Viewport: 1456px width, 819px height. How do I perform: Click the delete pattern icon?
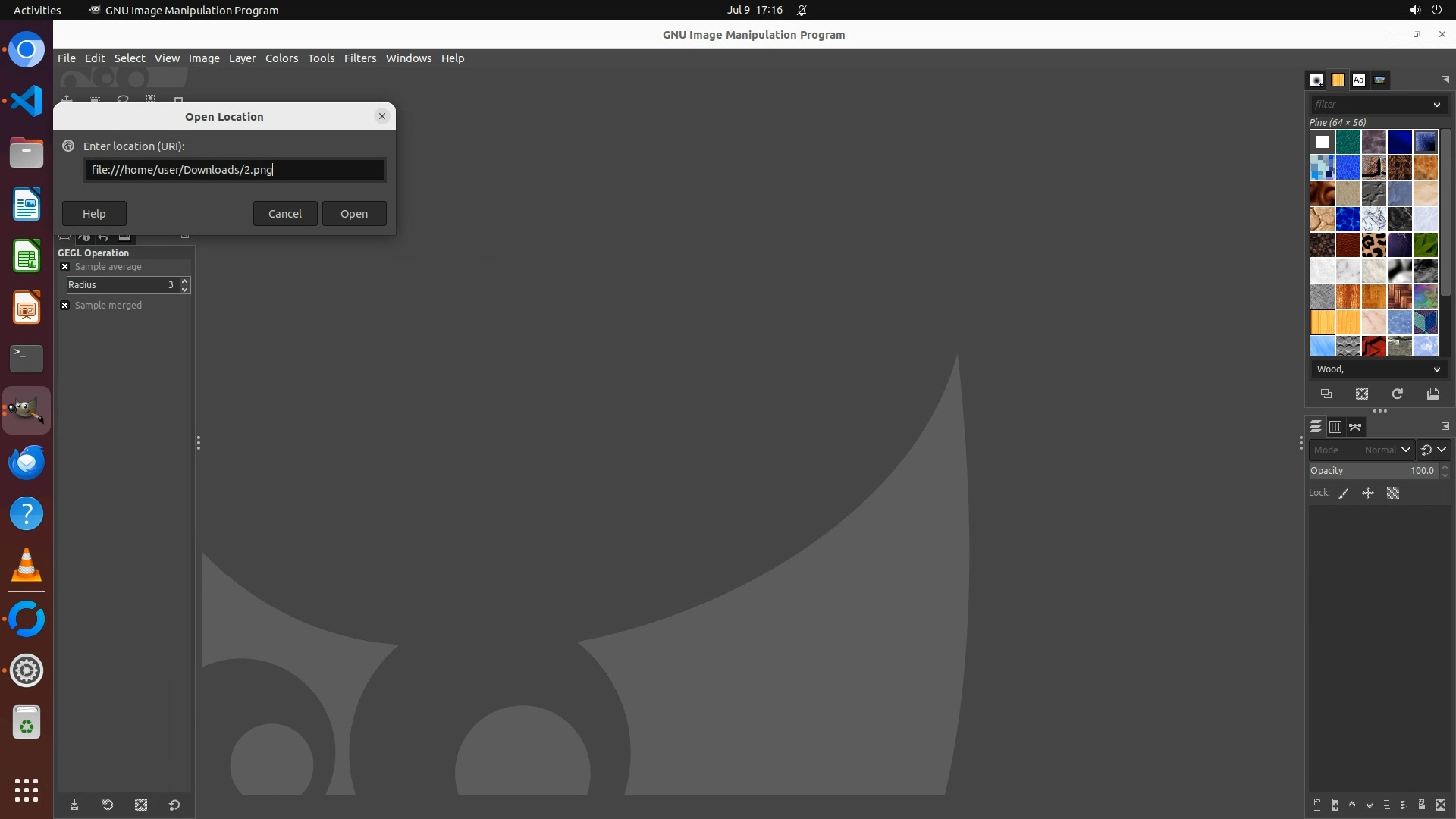(1362, 394)
